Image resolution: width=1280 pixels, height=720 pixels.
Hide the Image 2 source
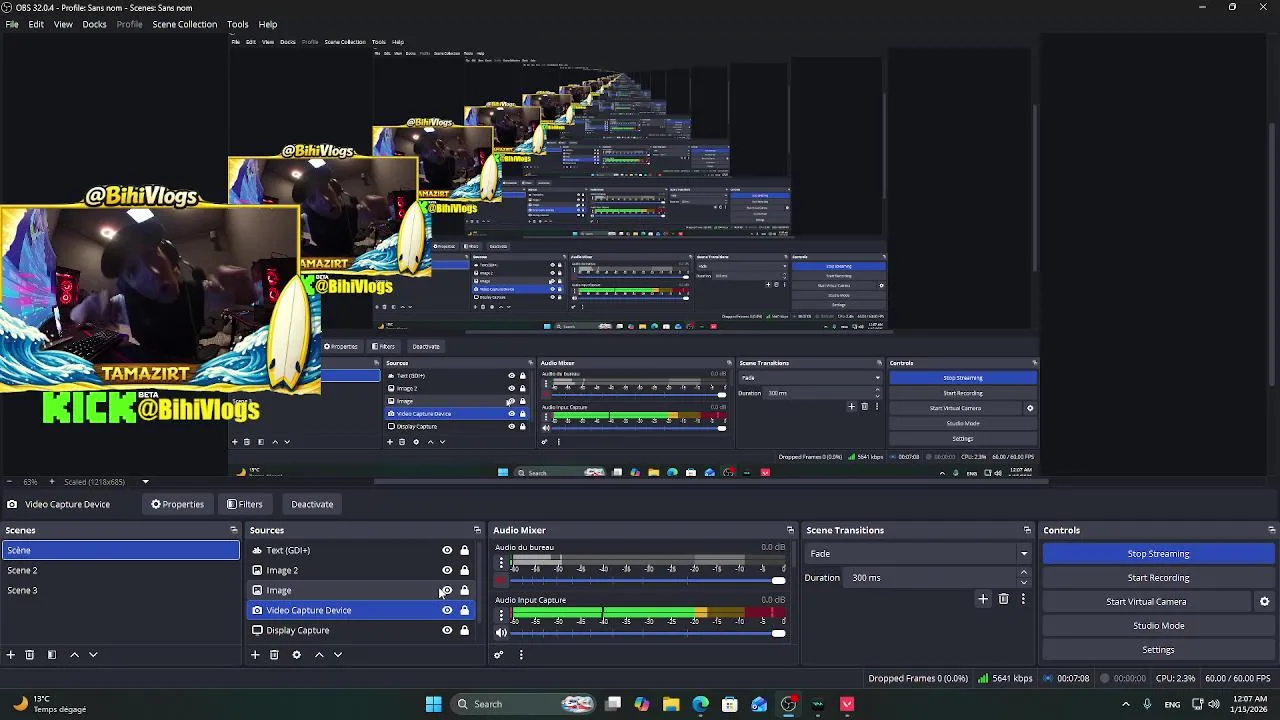tap(447, 570)
